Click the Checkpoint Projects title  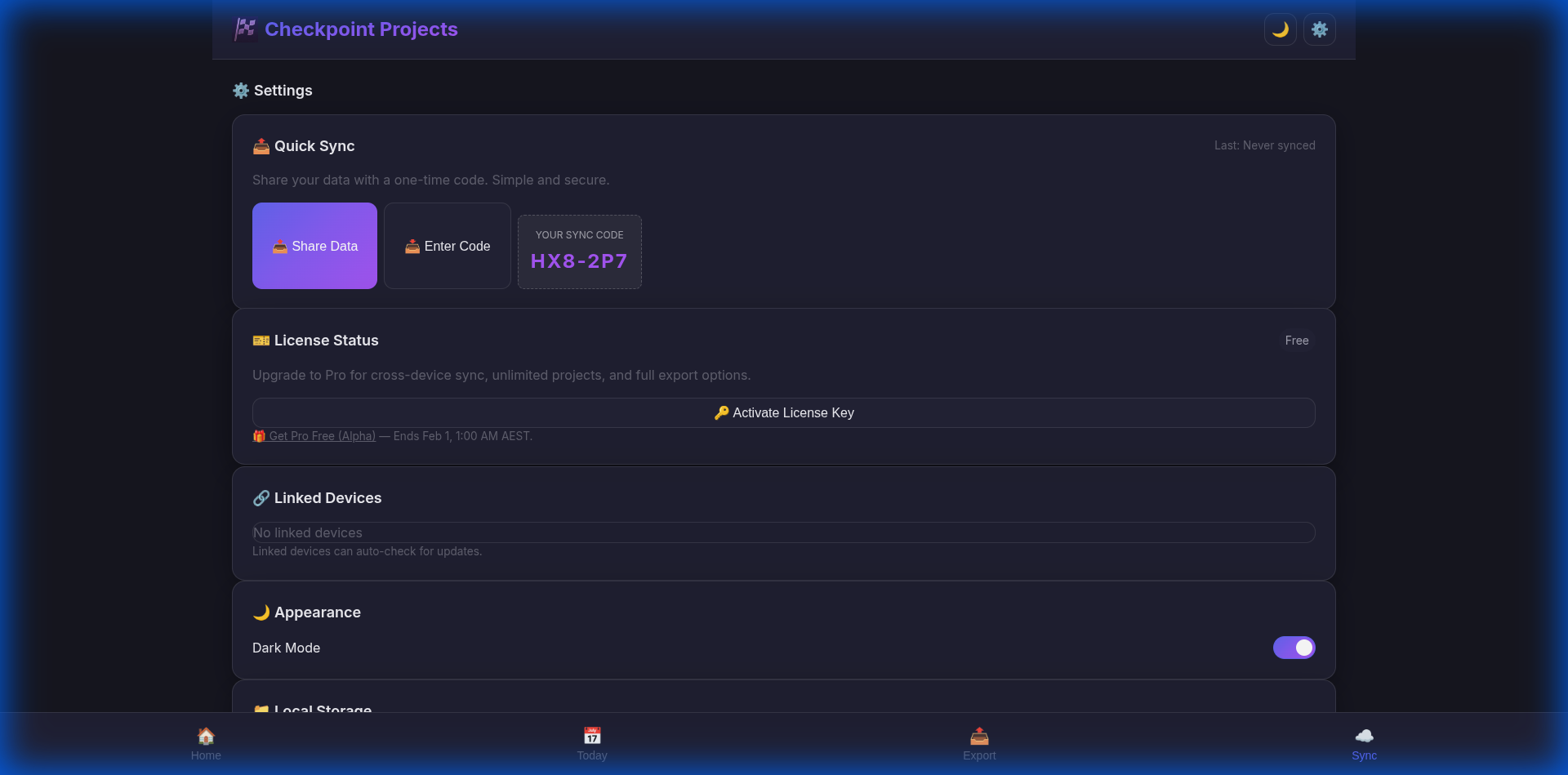[x=361, y=29]
